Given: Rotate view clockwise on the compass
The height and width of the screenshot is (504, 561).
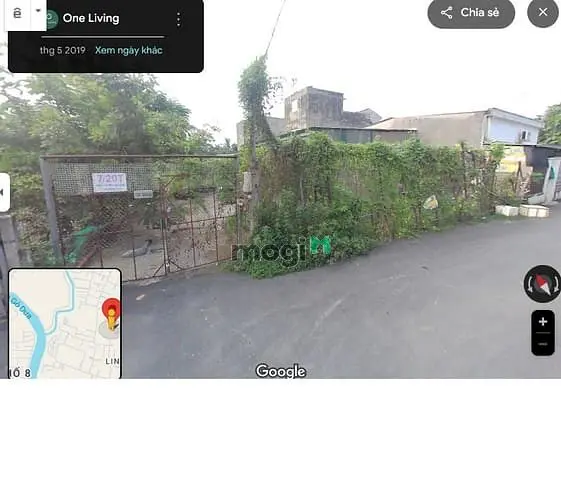Looking at the screenshot, I should (x=555, y=284).
